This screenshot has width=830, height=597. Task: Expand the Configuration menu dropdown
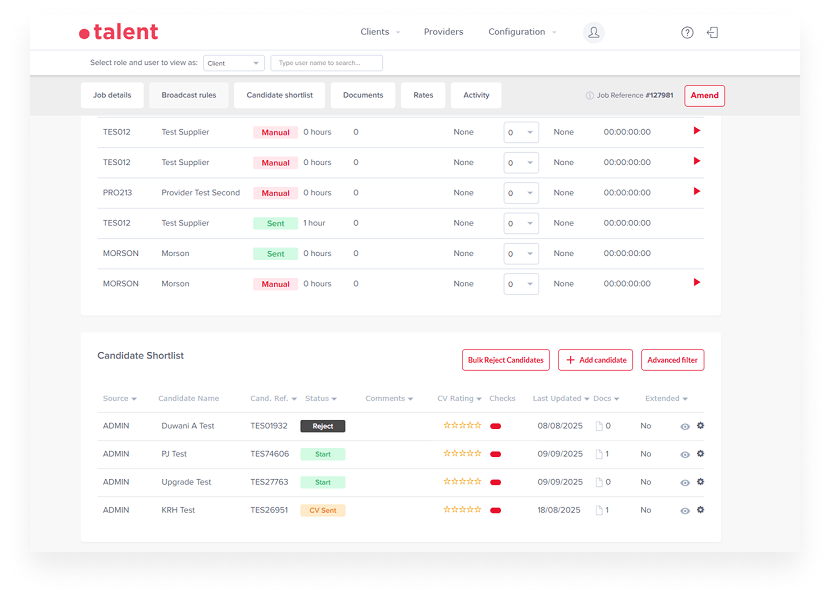pyautogui.click(x=522, y=32)
